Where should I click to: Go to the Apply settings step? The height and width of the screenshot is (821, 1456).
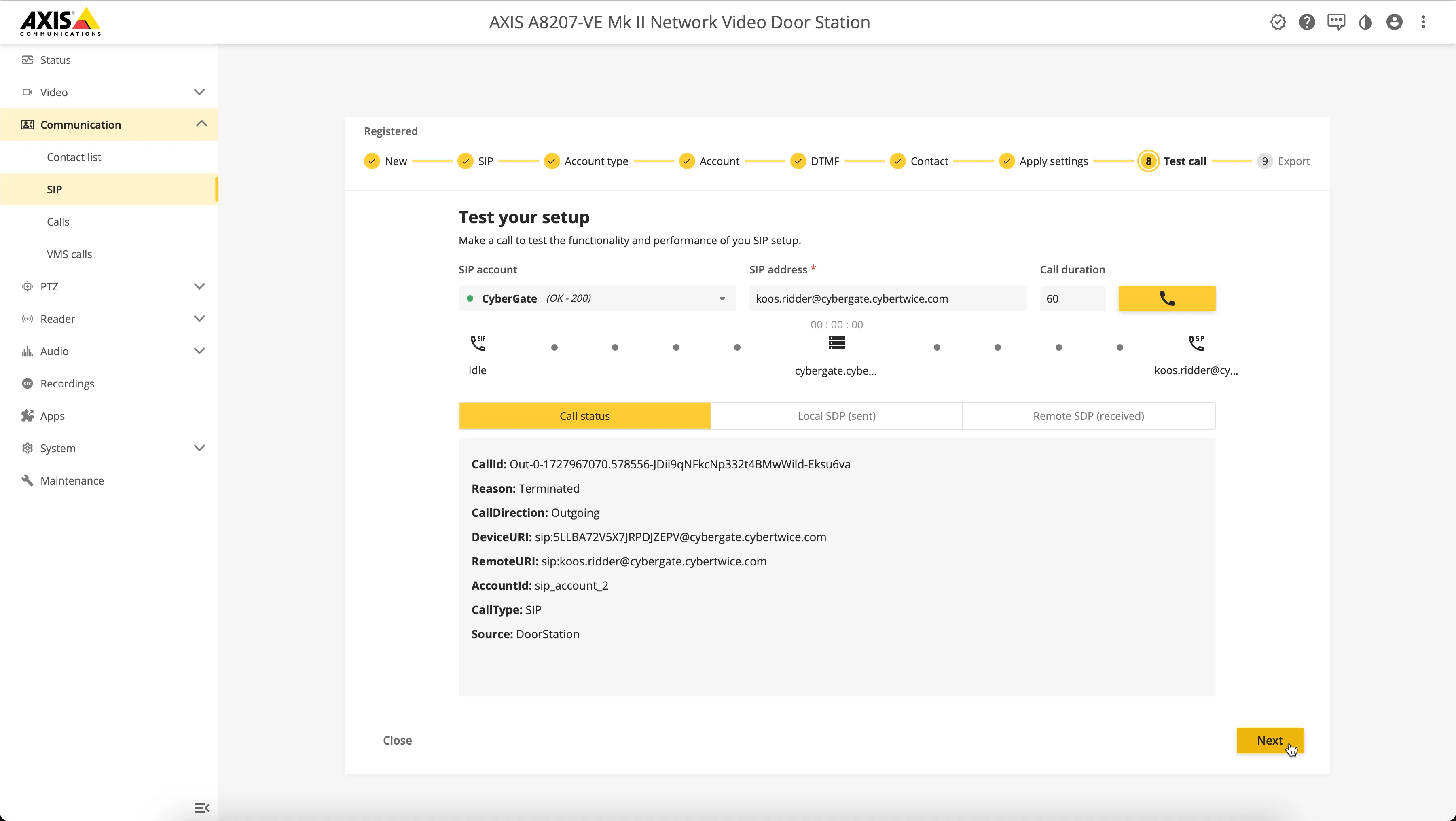coord(1043,161)
